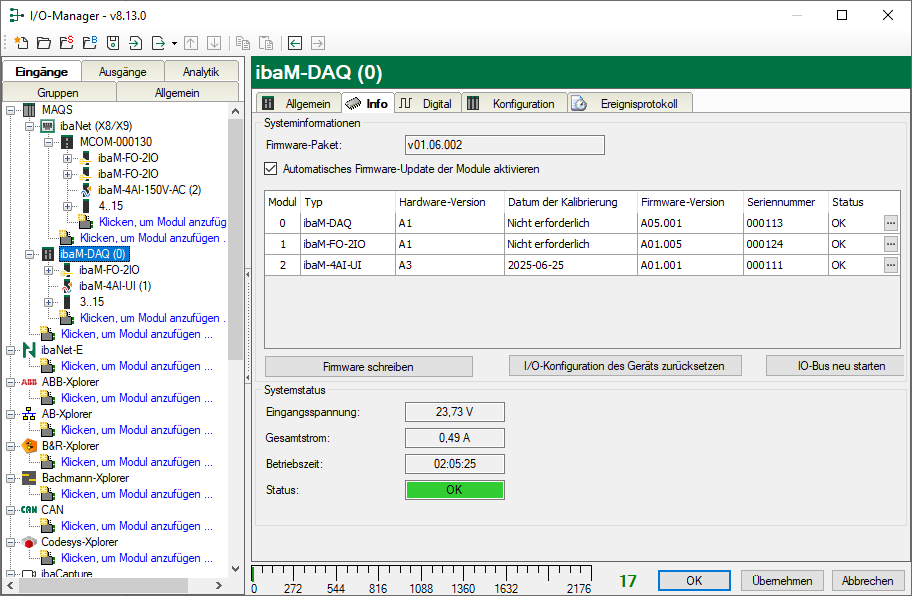Click the ibaM-4AI-150V-AC (2) module icon
The width and height of the screenshot is (912, 596).
coord(86,190)
